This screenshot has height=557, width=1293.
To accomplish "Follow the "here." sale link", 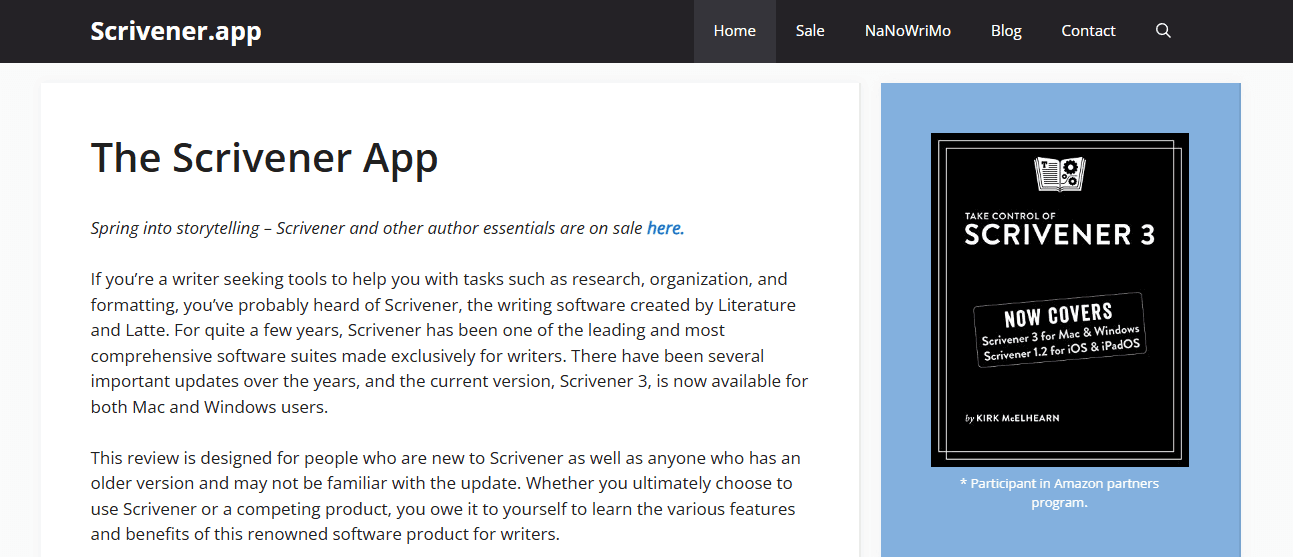I will [666, 228].
